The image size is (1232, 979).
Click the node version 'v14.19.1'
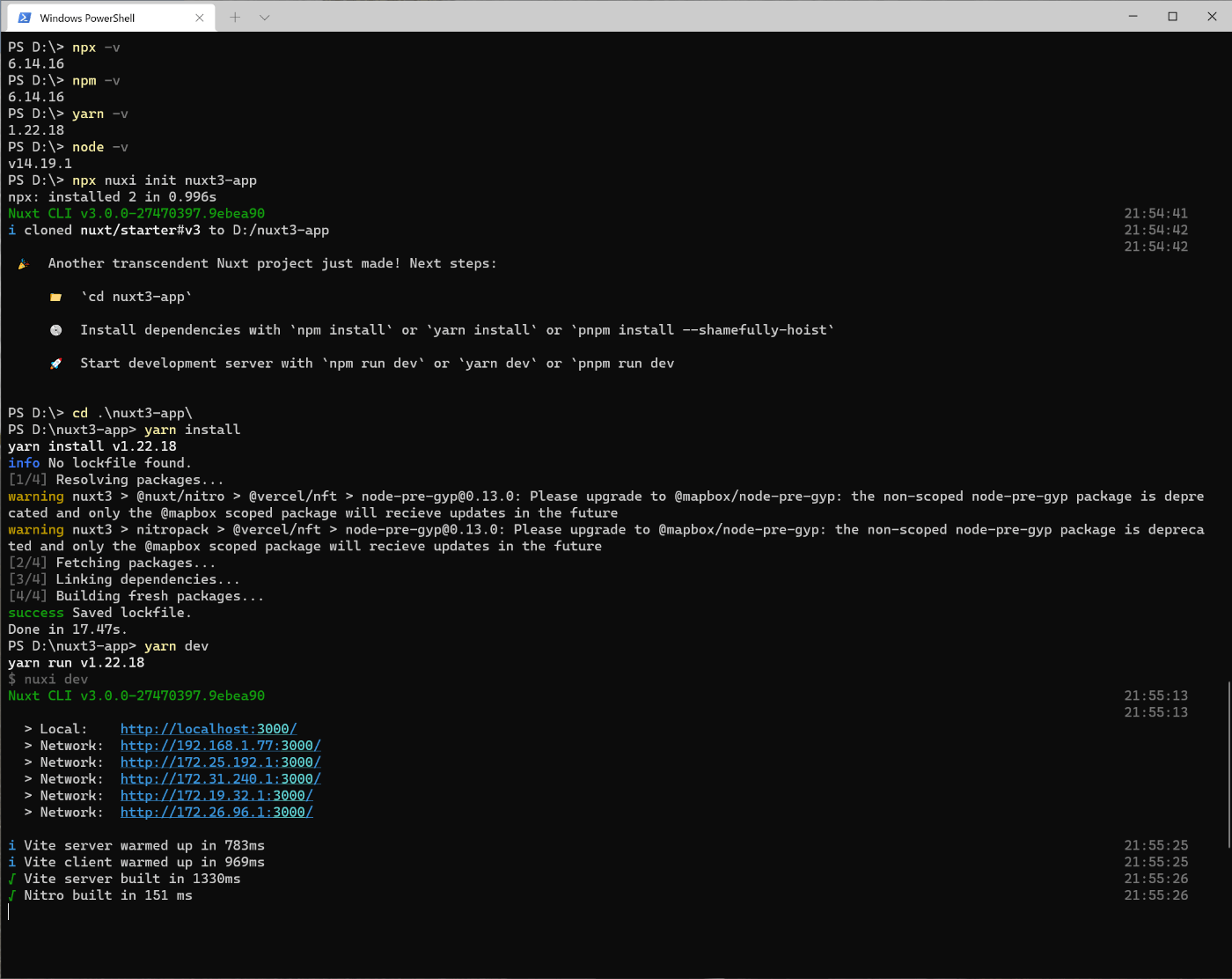point(40,164)
